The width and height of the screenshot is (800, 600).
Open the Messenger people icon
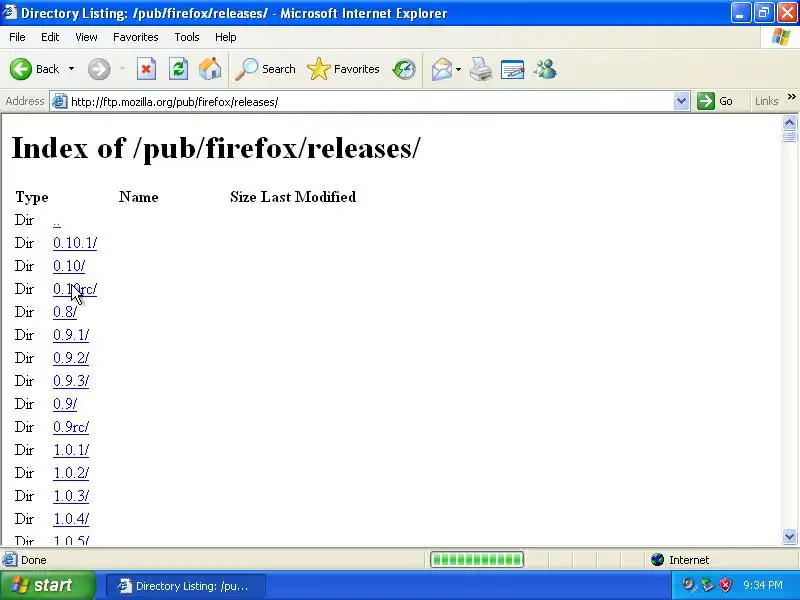click(x=545, y=69)
